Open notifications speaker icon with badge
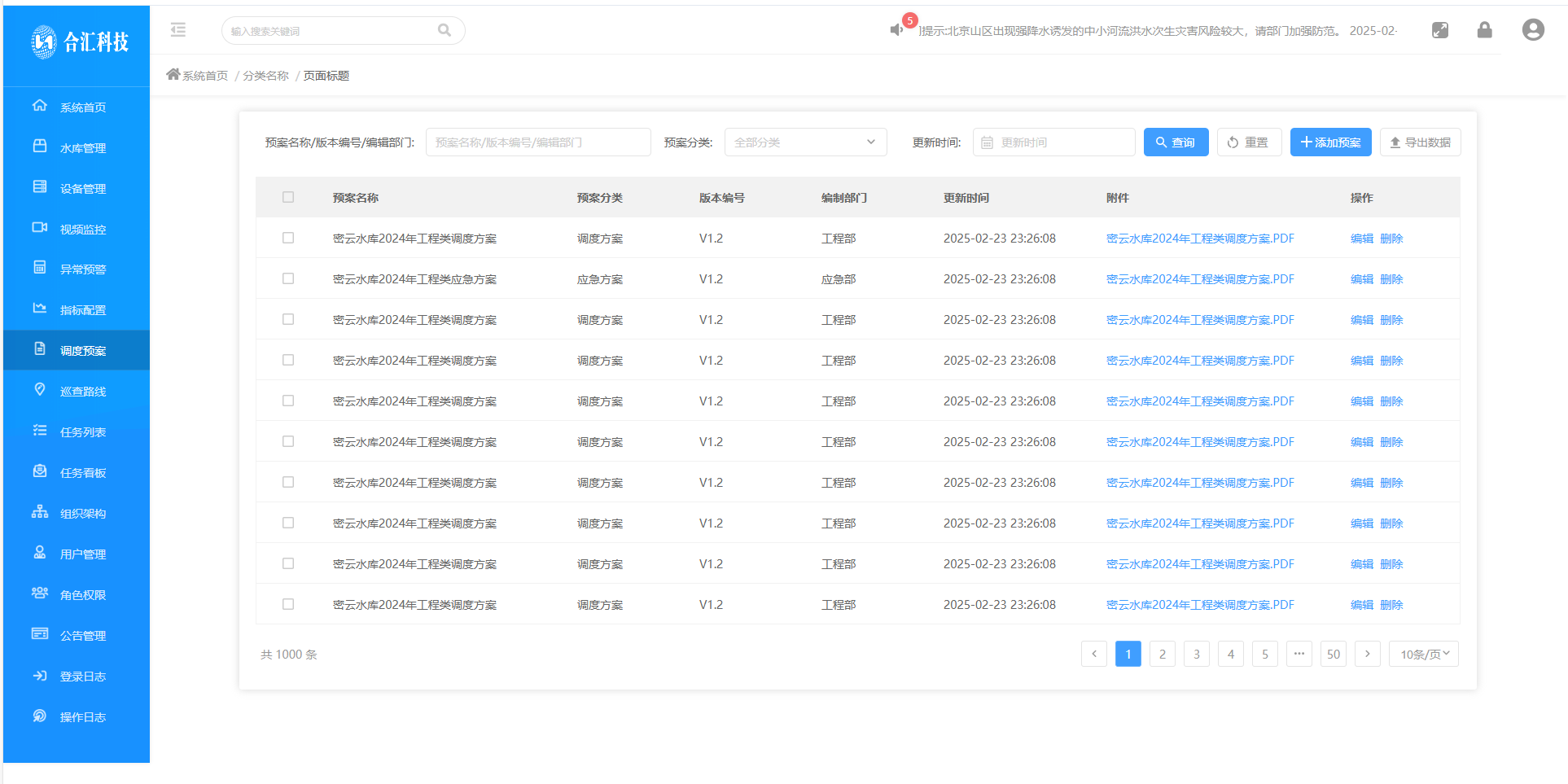The image size is (1568, 784). pos(897,29)
